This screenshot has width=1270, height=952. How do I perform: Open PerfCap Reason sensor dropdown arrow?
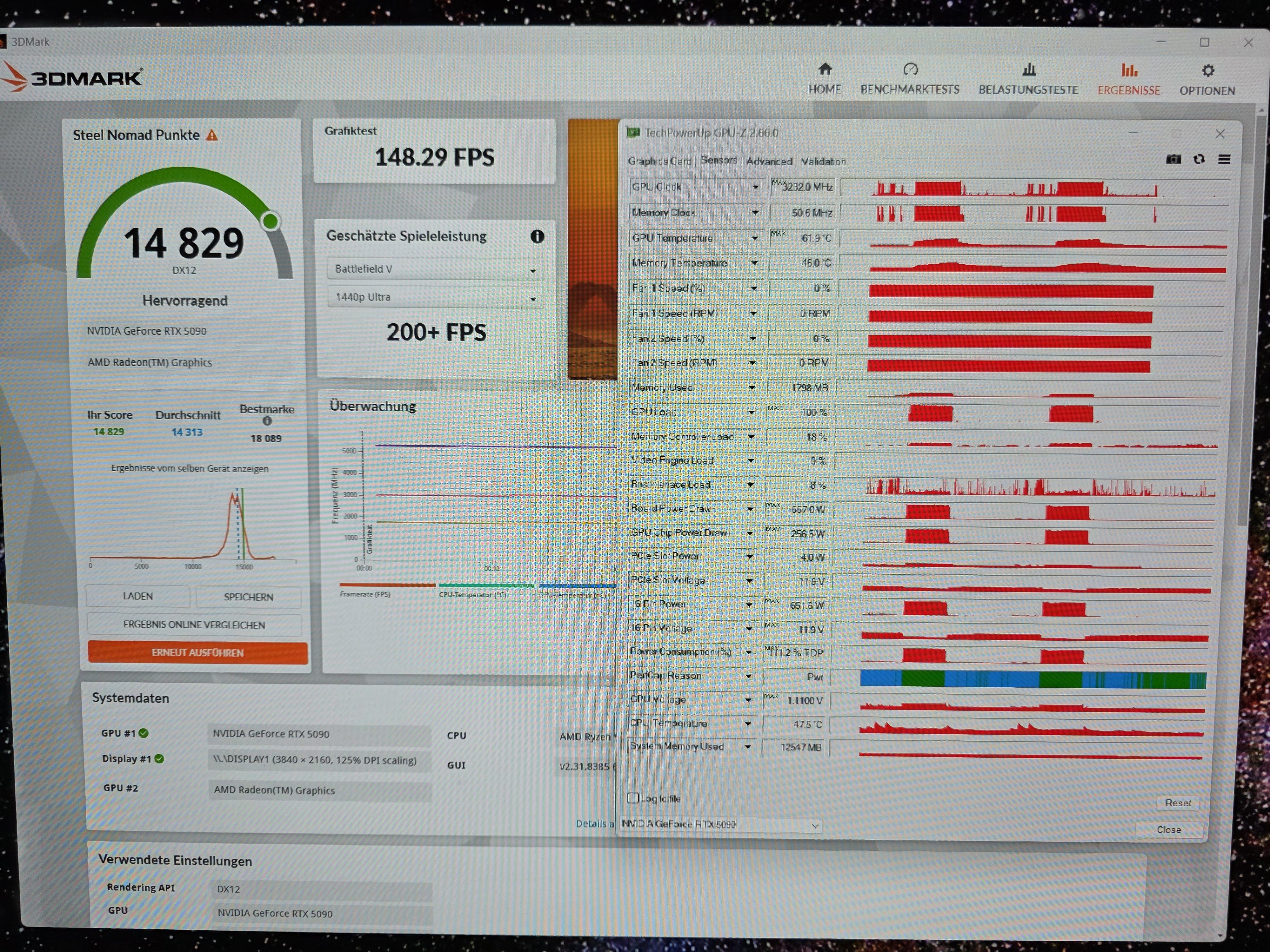pos(748,676)
